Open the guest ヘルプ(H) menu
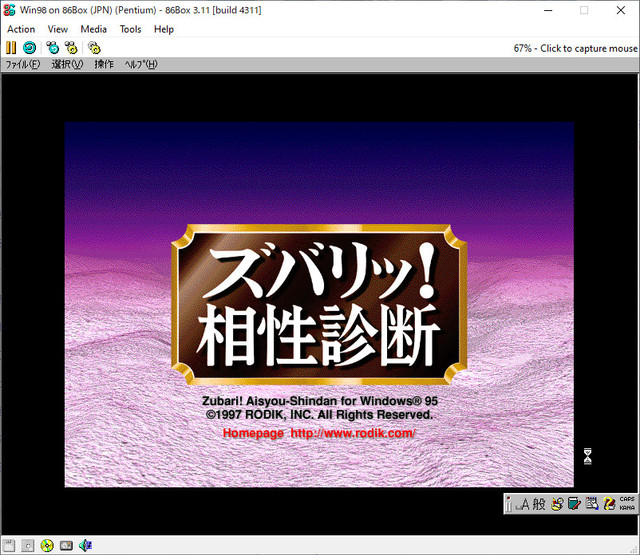 (x=141, y=64)
